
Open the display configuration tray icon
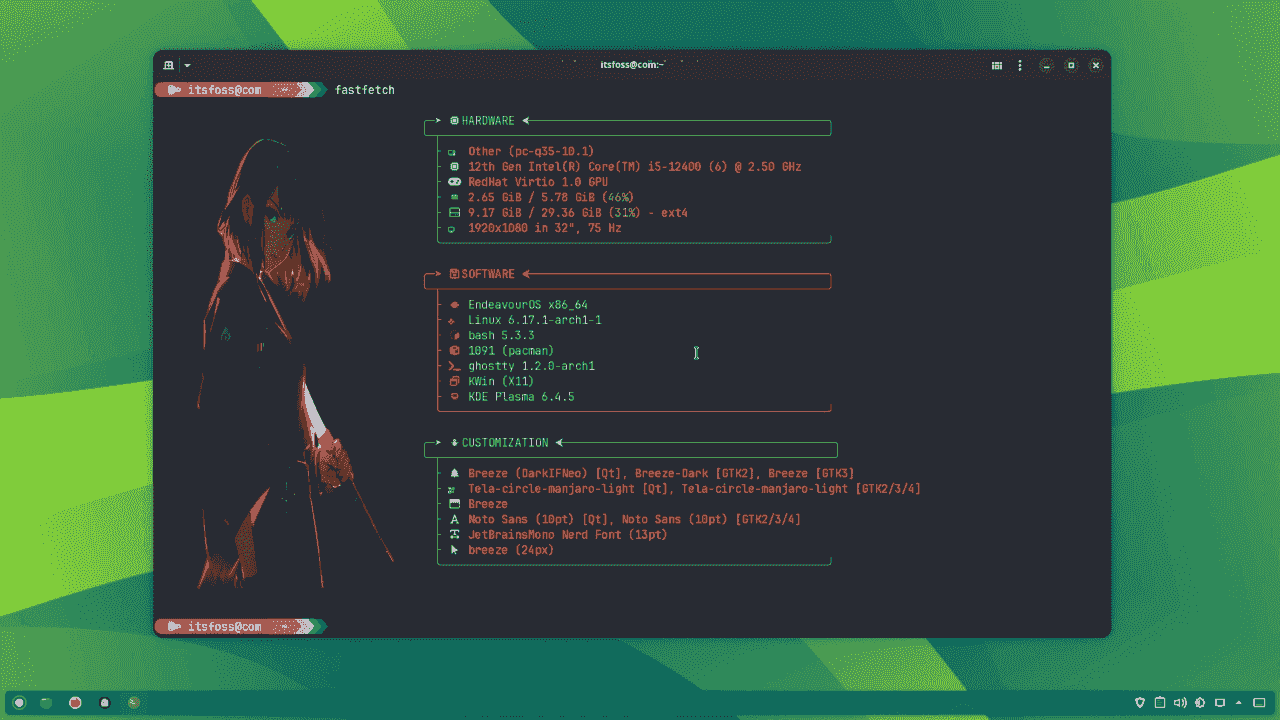pos(1220,703)
